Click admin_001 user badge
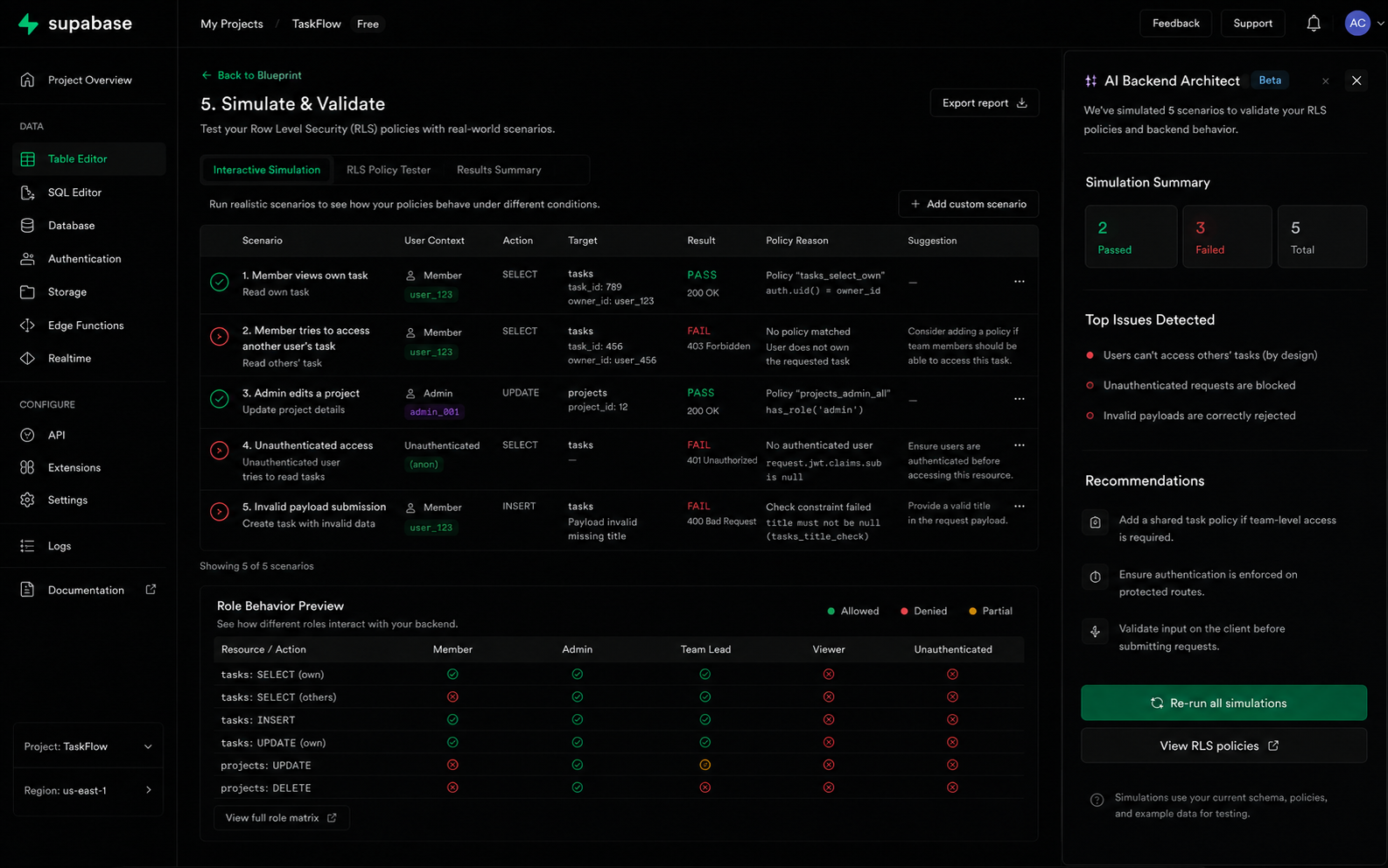Viewport: 1388px width, 868px height. [434, 412]
